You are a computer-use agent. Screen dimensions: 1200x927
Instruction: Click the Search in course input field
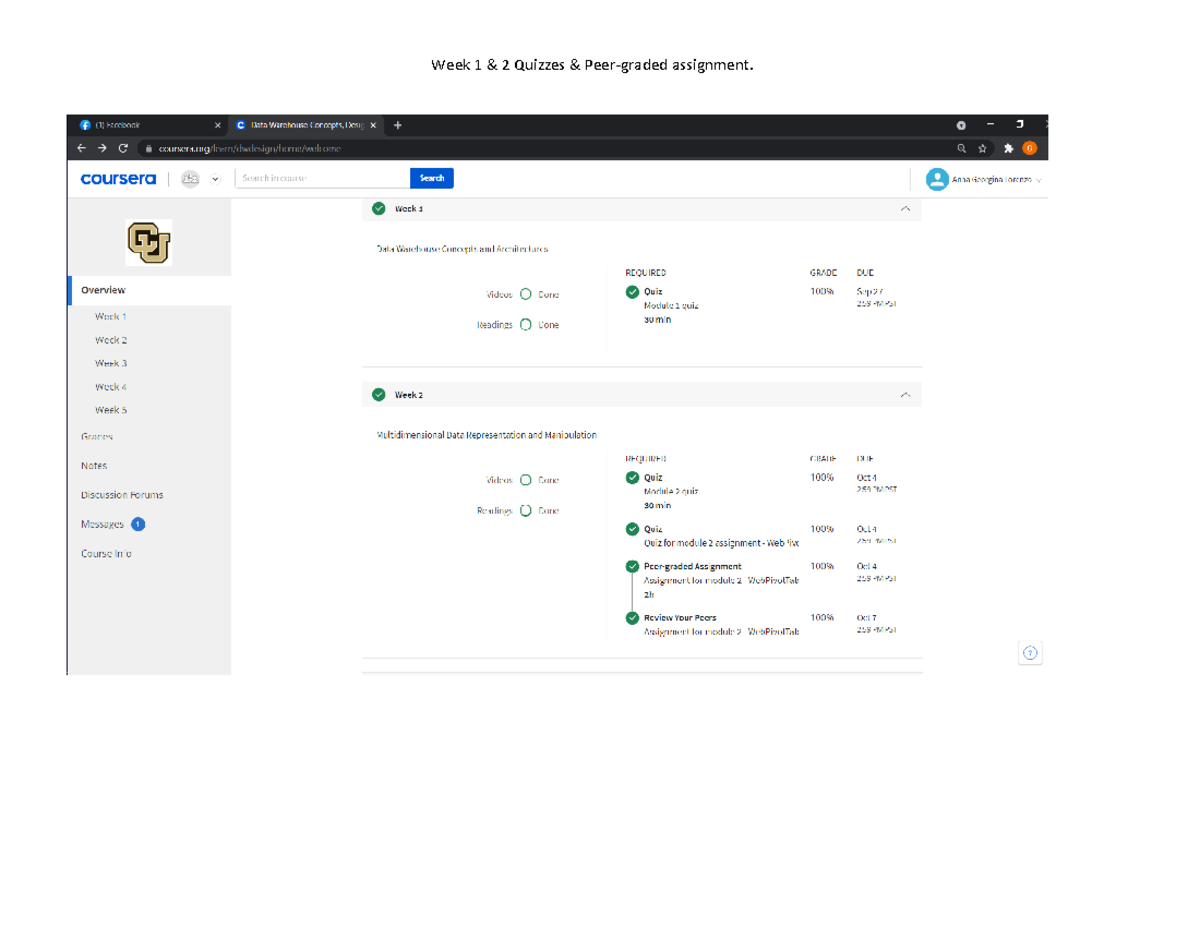tap(322, 178)
